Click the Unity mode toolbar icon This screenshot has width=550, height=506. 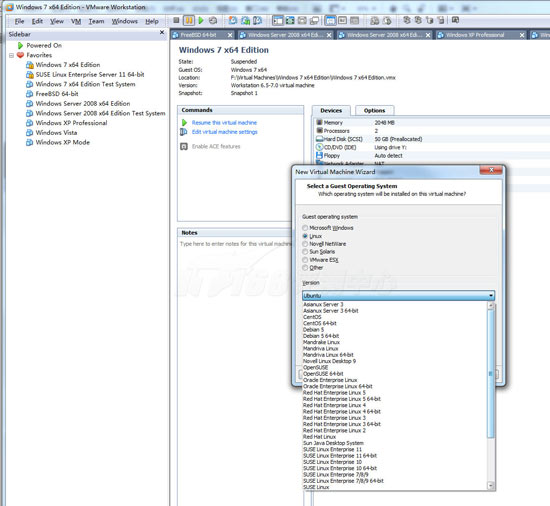314,20
